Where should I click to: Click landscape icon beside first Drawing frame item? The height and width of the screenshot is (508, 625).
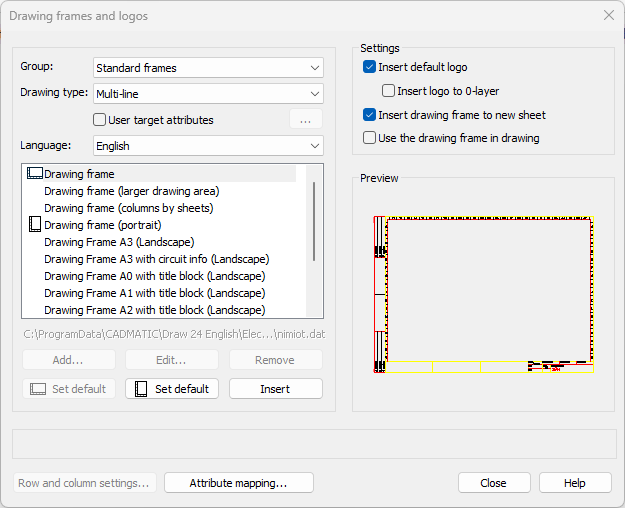coord(35,174)
